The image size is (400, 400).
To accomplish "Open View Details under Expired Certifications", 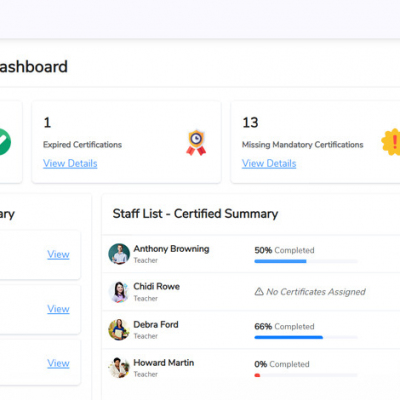I will (x=70, y=163).
